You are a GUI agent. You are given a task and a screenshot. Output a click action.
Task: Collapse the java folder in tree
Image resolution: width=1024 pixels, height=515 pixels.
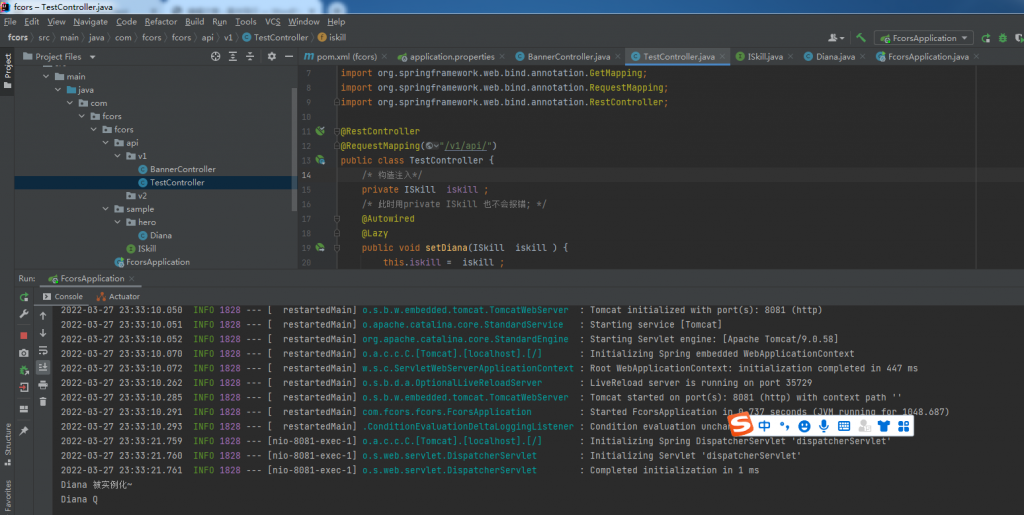(x=58, y=89)
